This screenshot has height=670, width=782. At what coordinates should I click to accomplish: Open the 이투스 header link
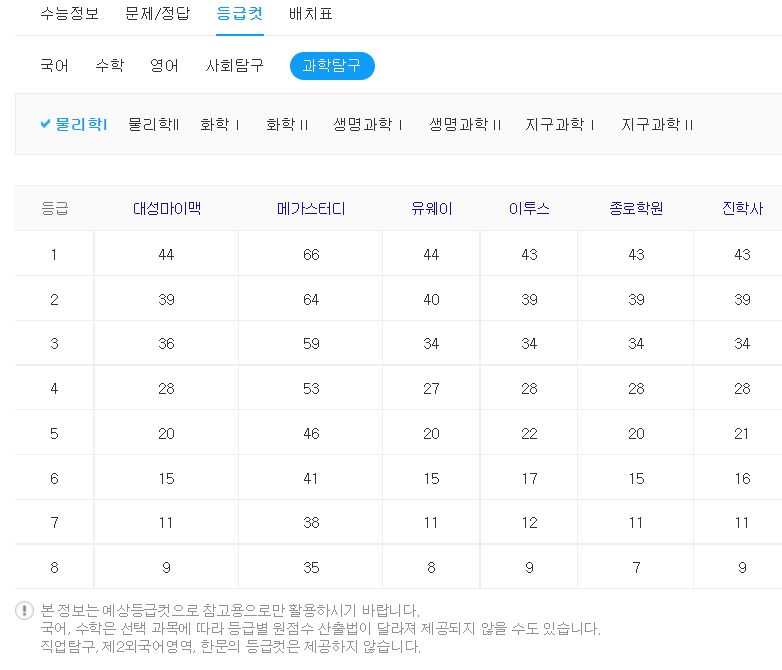[x=529, y=209]
